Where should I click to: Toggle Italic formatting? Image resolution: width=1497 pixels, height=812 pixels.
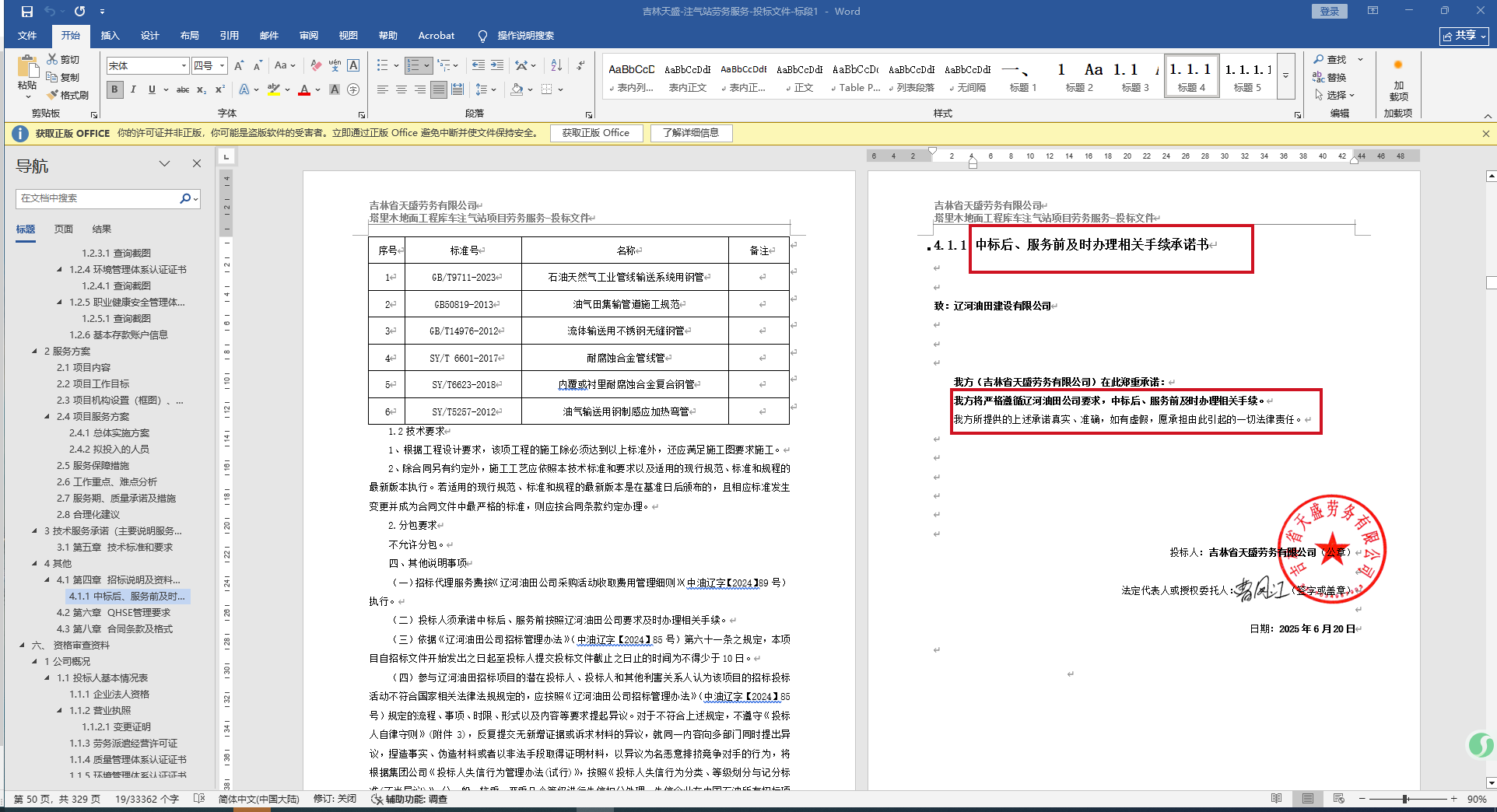[x=134, y=89]
